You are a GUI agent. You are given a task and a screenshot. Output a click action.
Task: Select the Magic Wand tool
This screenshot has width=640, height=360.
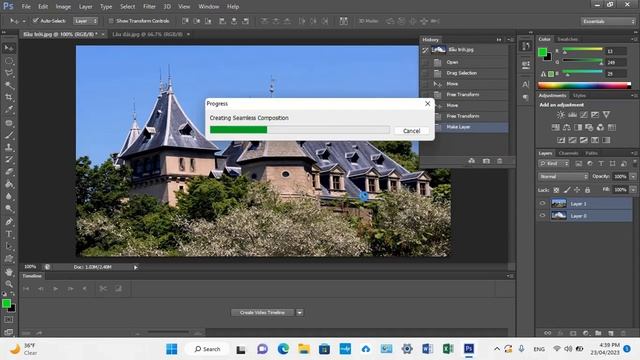[9, 85]
